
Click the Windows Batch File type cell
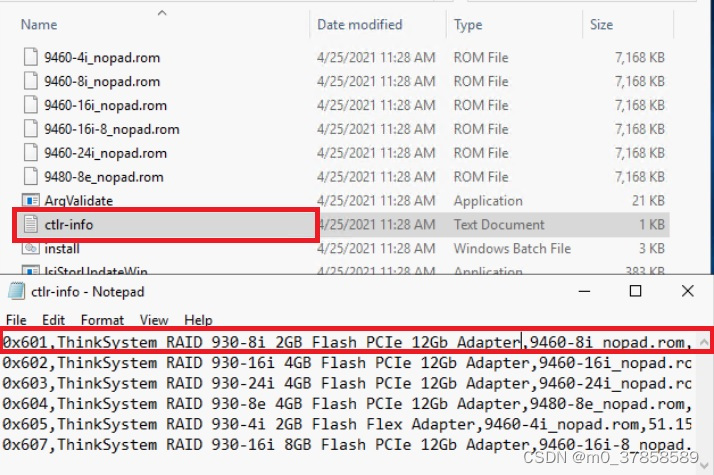pos(512,248)
